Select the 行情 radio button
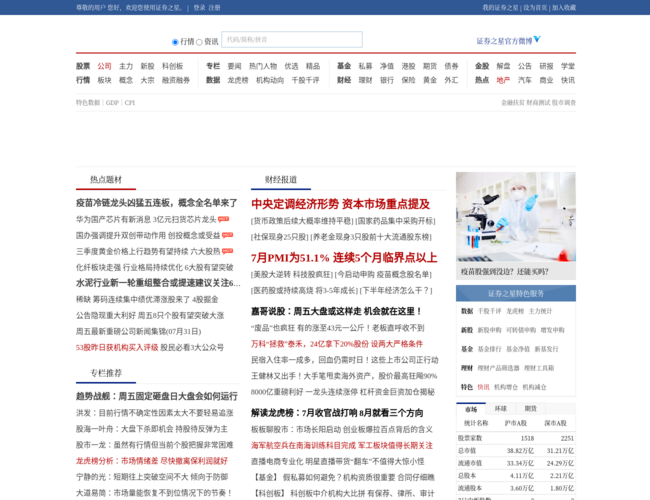 [x=175, y=42]
